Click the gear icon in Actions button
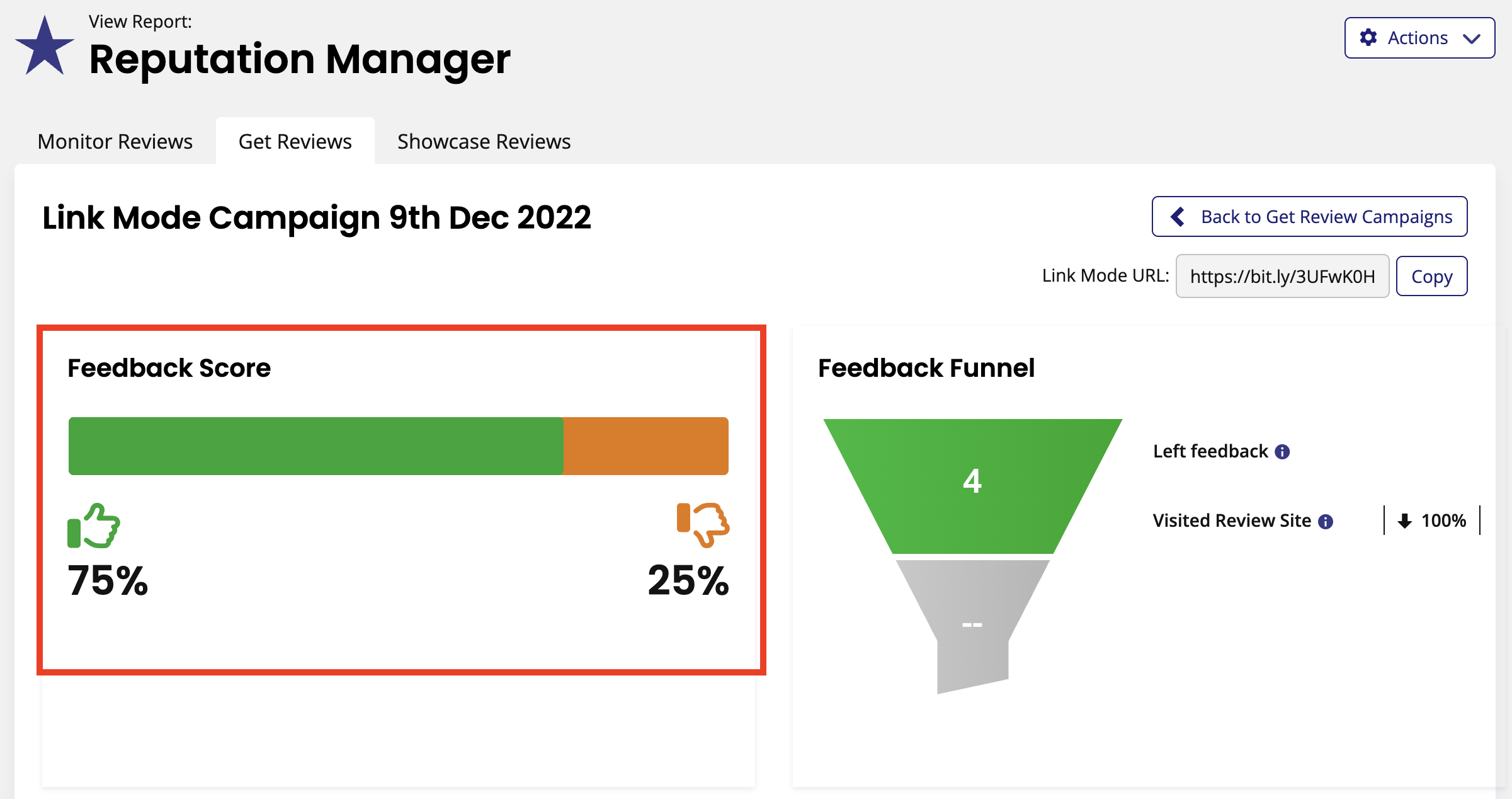Image resolution: width=1512 pixels, height=799 pixels. [1368, 38]
